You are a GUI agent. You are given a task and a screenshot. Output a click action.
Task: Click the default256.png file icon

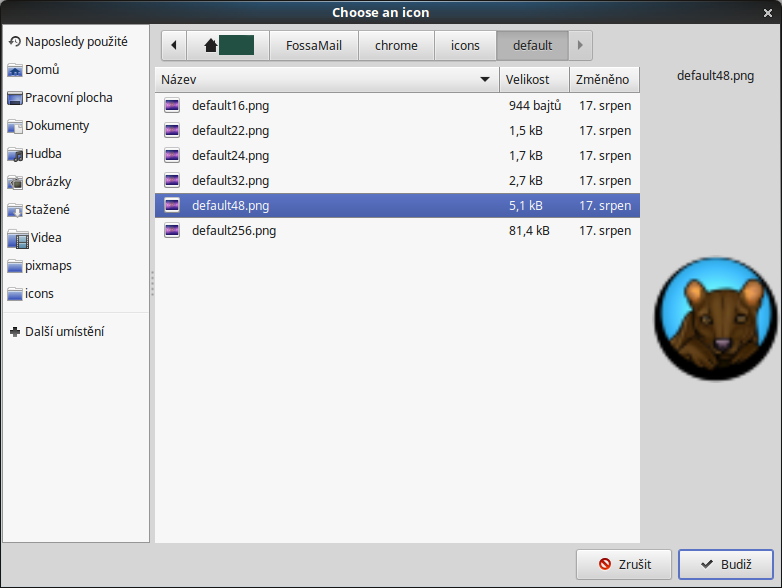[x=172, y=230]
